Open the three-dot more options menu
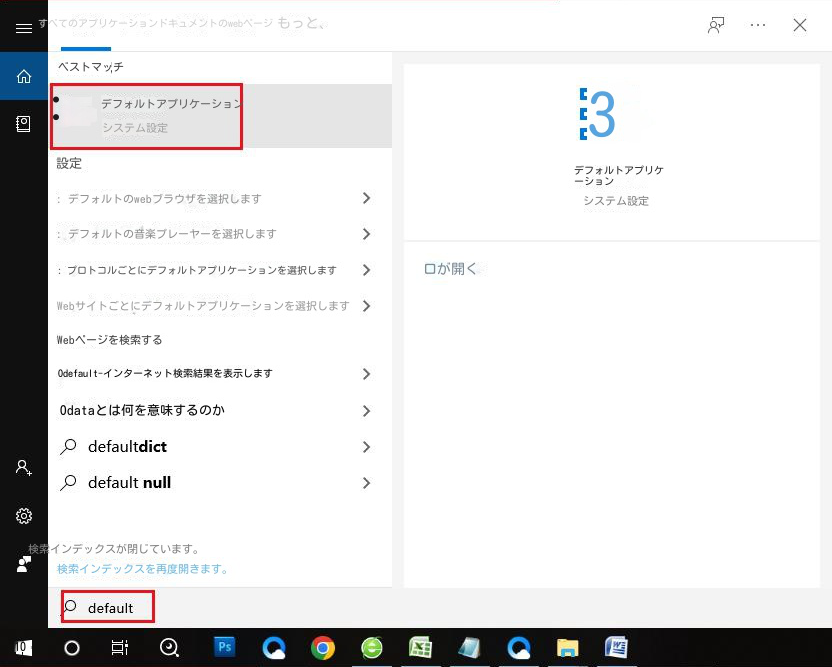Screen dimensions: 832x667 click(758, 26)
